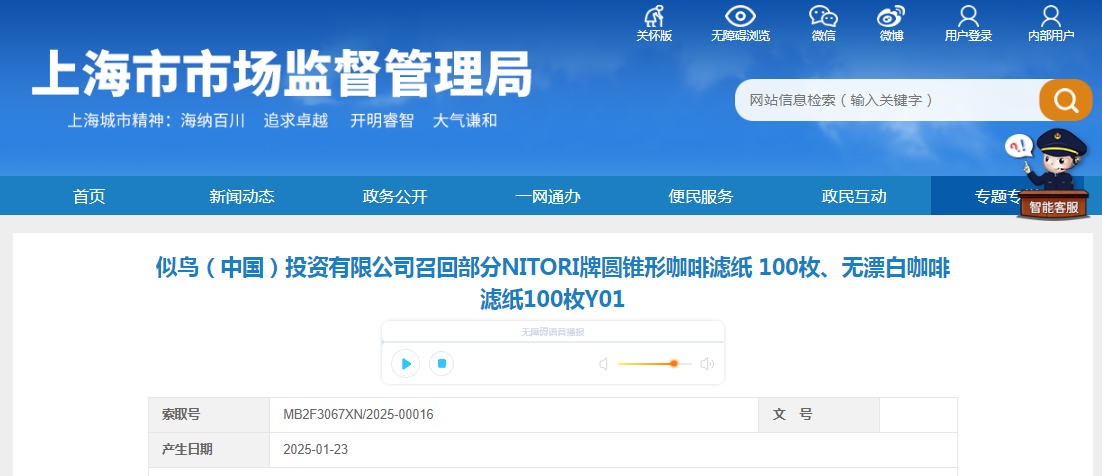
Task: Open the 微信 WeChat icon
Action: coord(823,15)
